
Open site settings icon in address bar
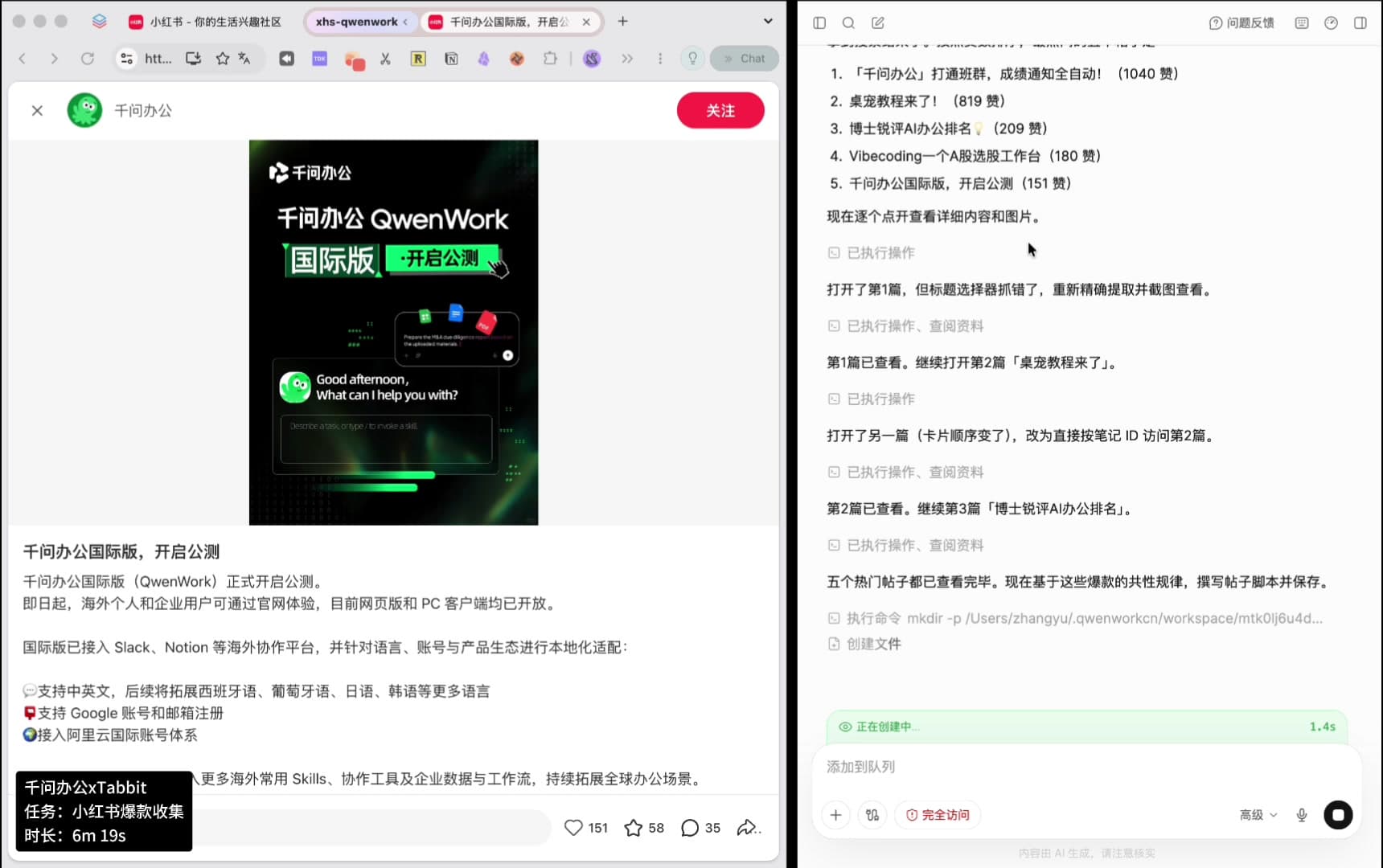click(127, 59)
